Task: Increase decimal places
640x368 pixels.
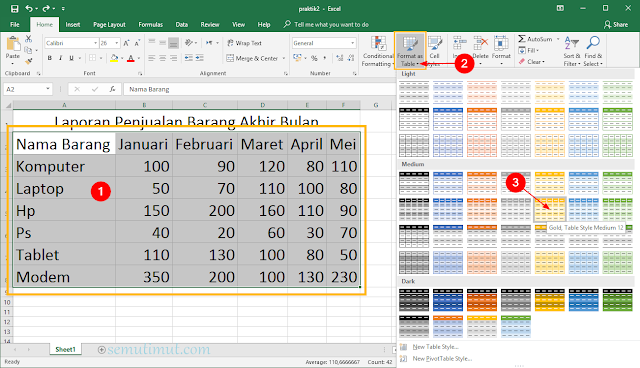Action: tap(340, 58)
